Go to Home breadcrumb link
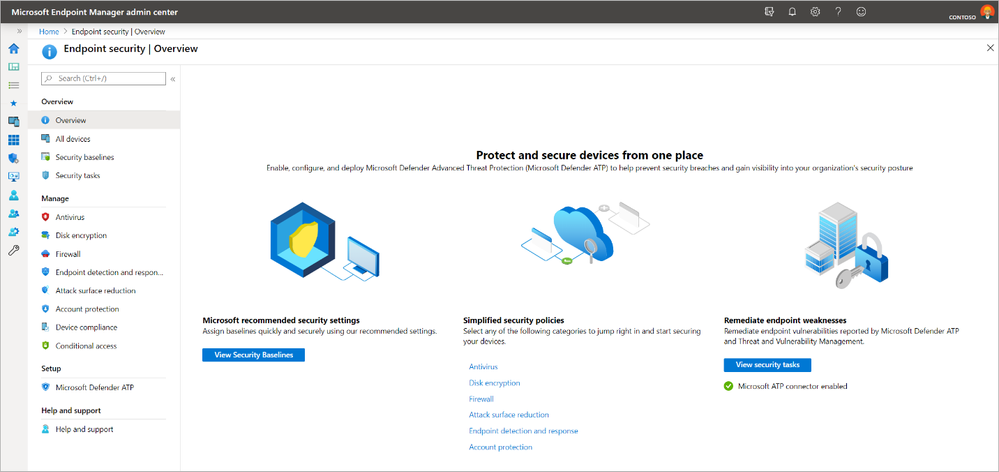The image size is (999, 472). tap(49, 31)
